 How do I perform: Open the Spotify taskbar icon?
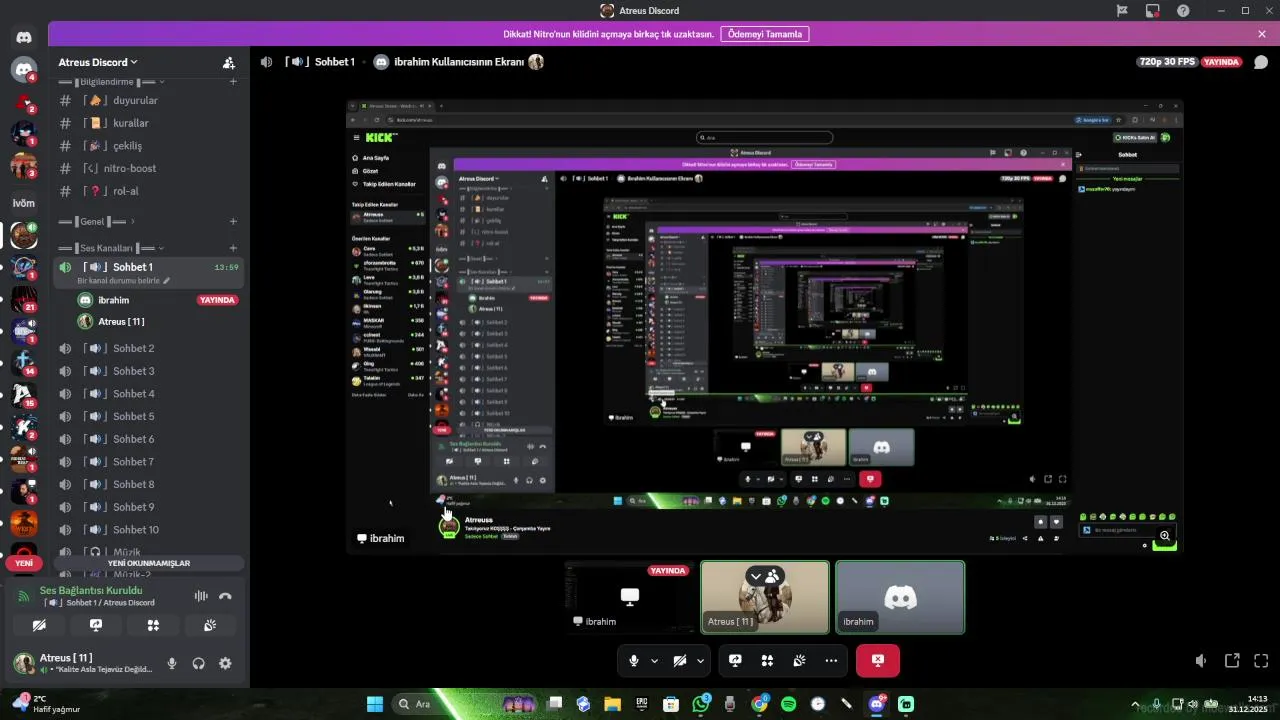point(788,704)
